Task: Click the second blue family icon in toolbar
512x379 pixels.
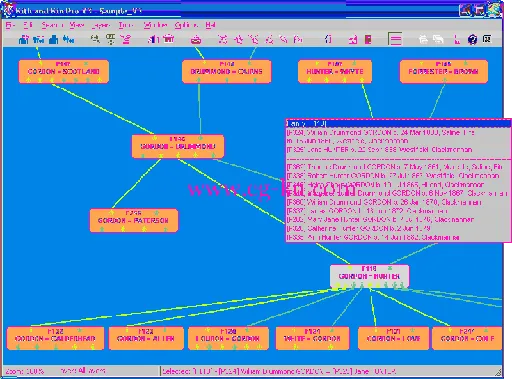Action: (39, 40)
